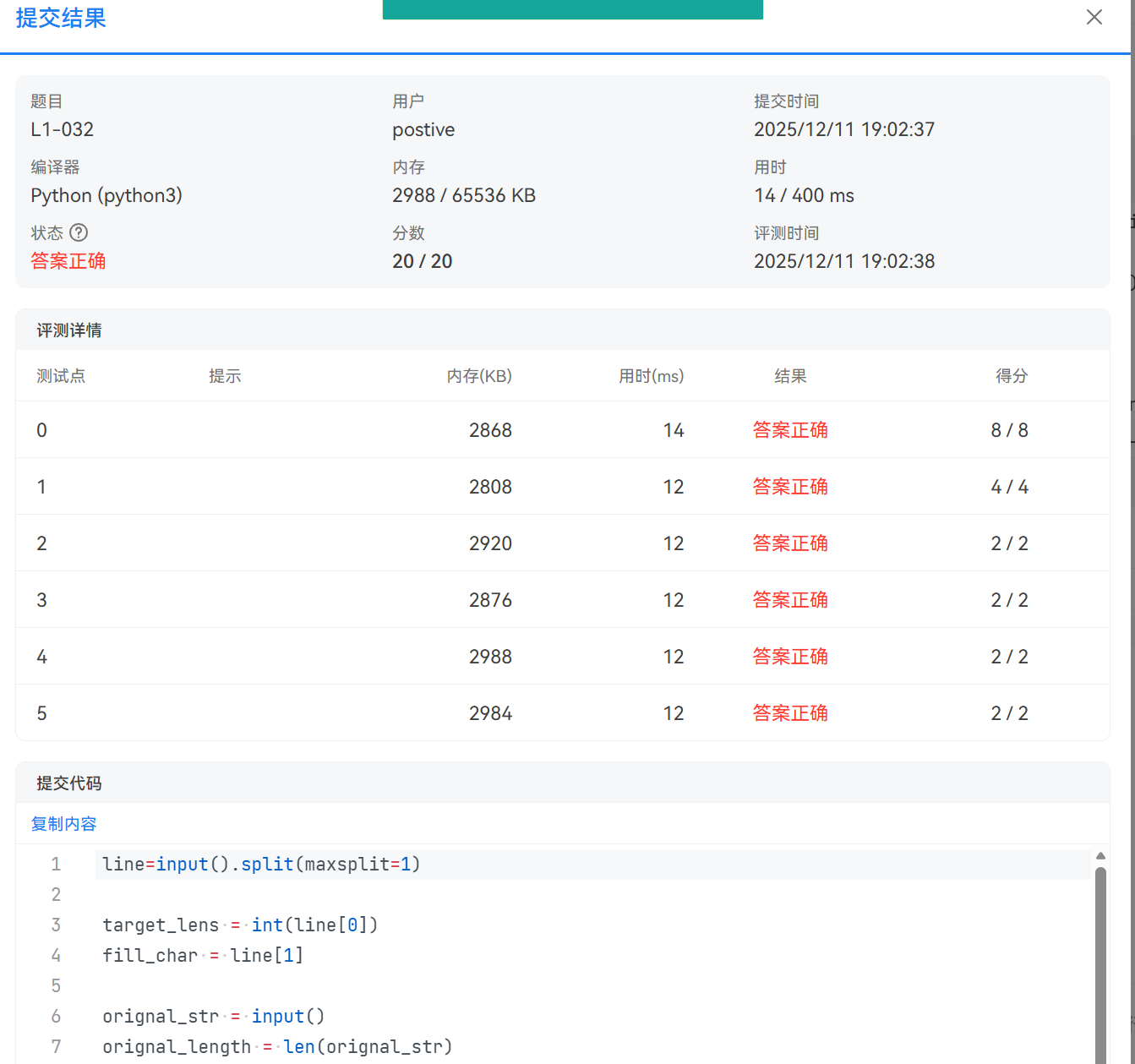Image resolution: width=1135 pixels, height=1064 pixels.
Task: Click 复制内容 to copy the submitted code
Action: click(x=63, y=823)
